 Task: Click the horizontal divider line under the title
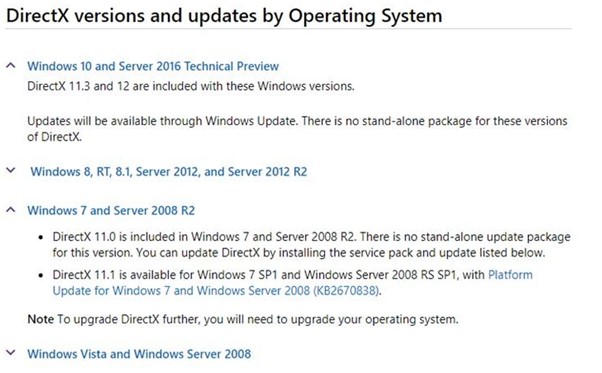coord(288,29)
